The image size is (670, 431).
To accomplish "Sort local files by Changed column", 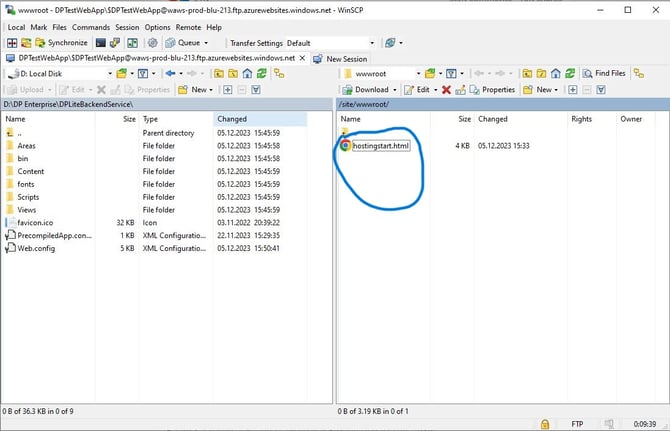I will click(x=260, y=119).
